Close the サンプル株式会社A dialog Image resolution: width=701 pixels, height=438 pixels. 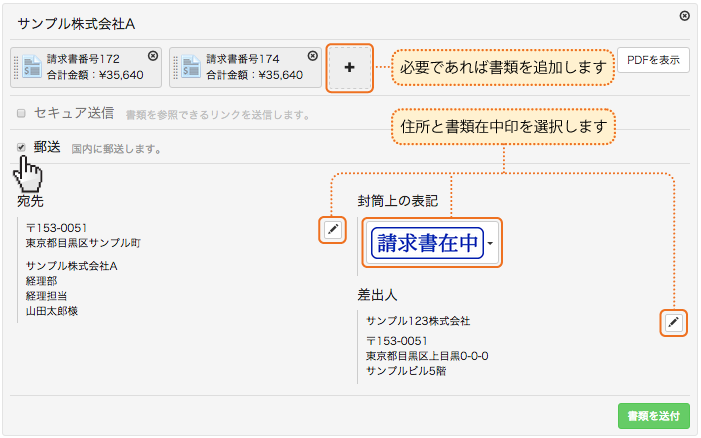pos(684,16)
